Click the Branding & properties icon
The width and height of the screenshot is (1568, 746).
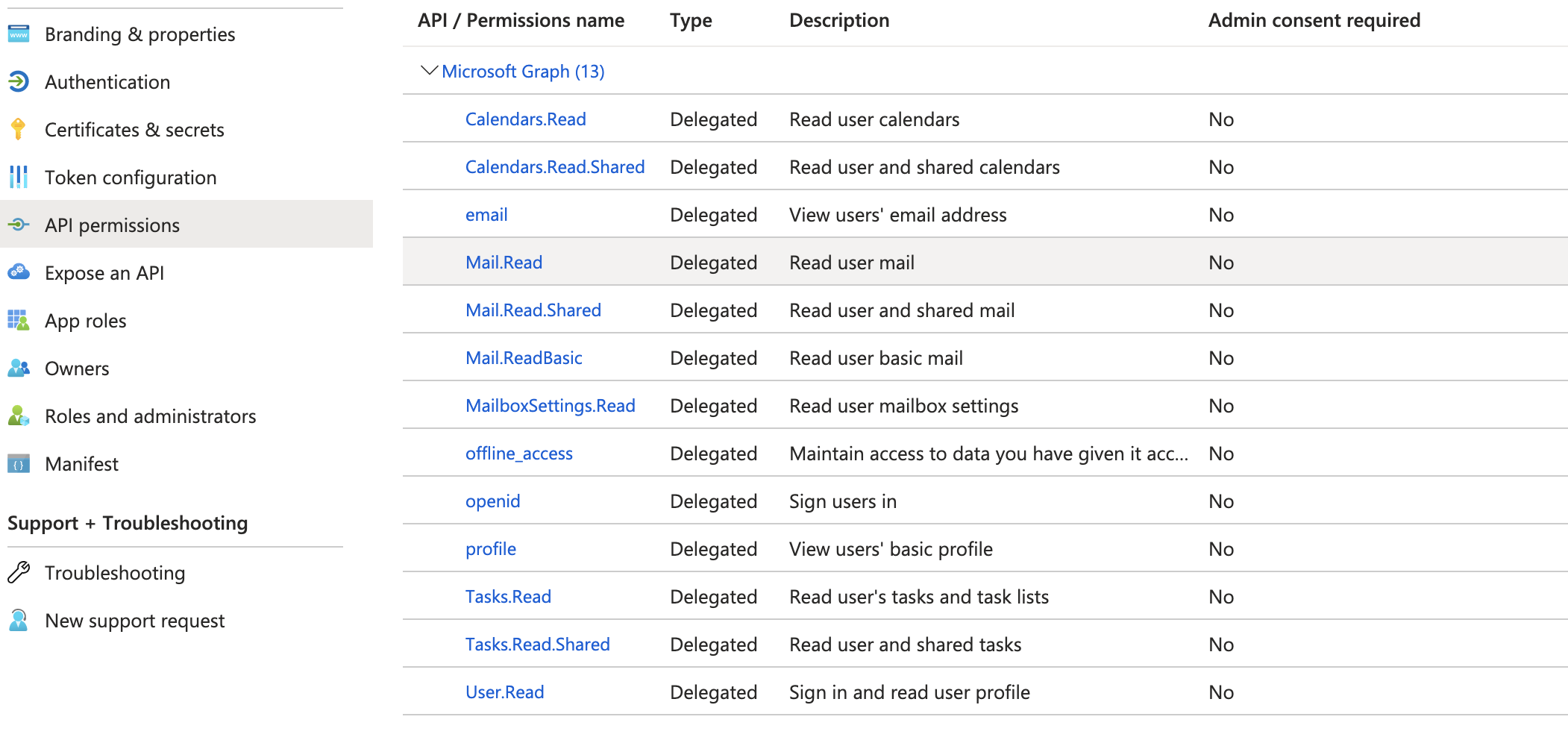[x=19, y=34]
